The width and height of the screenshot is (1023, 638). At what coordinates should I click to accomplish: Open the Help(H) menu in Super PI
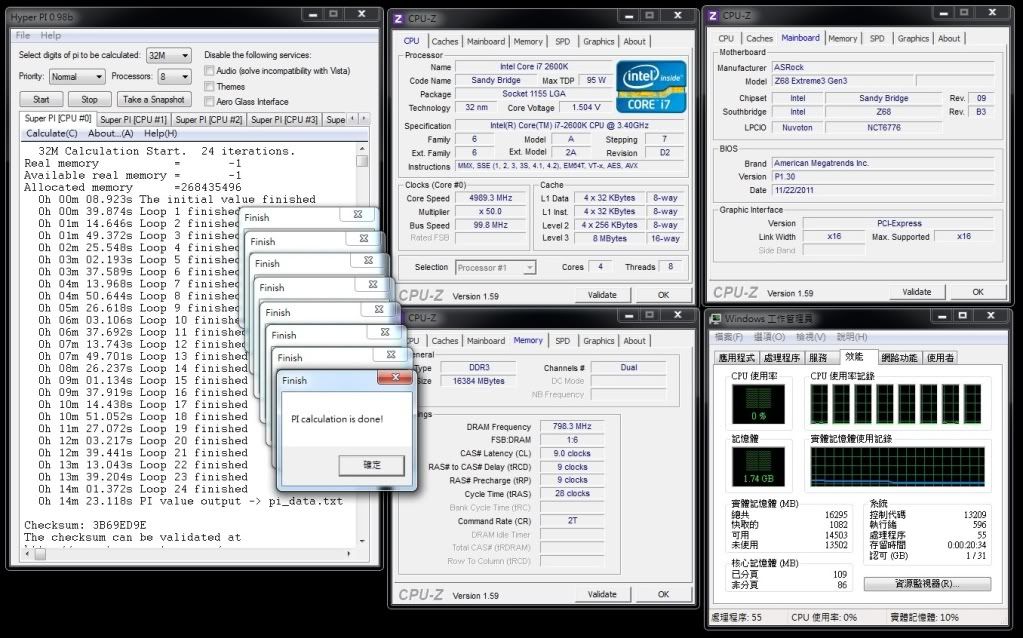(x=160, y=133)
